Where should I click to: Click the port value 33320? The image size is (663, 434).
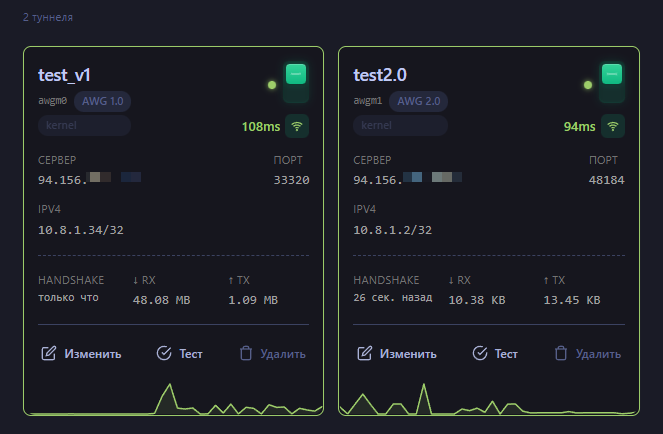click(x=291, y=180)
